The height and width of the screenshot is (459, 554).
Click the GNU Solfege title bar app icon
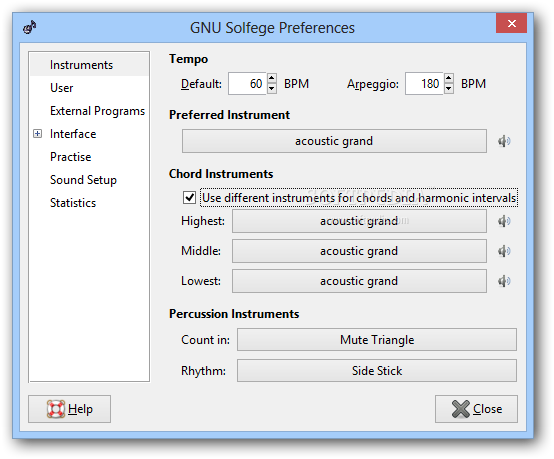coord(30,27)
